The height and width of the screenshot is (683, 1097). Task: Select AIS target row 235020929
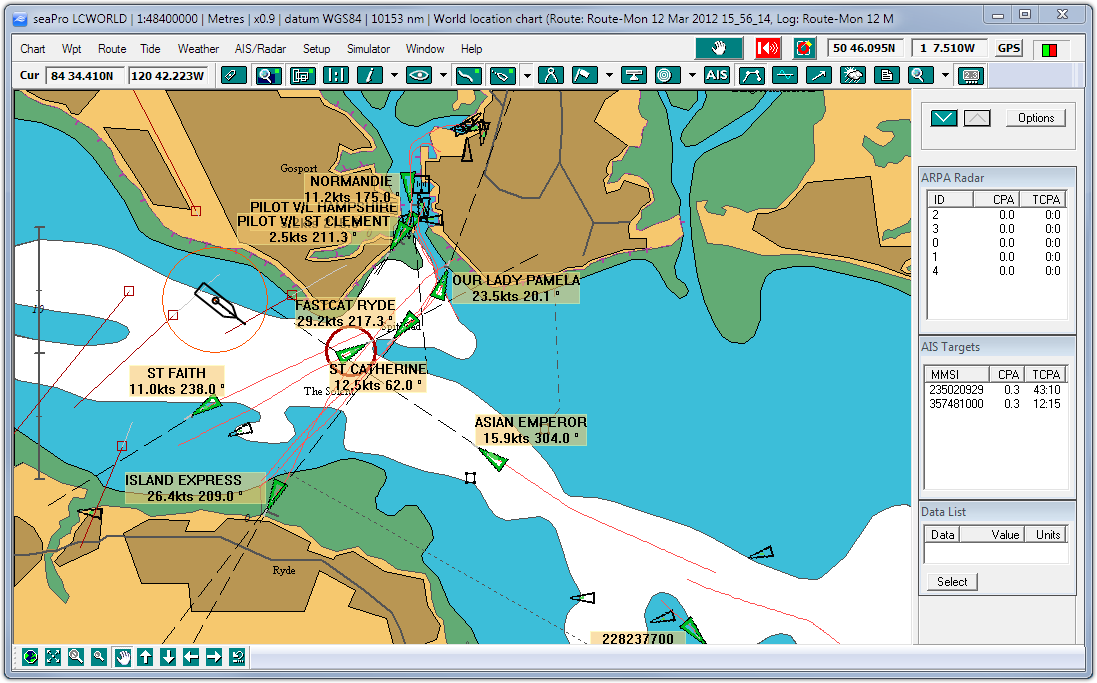point(996,390)
